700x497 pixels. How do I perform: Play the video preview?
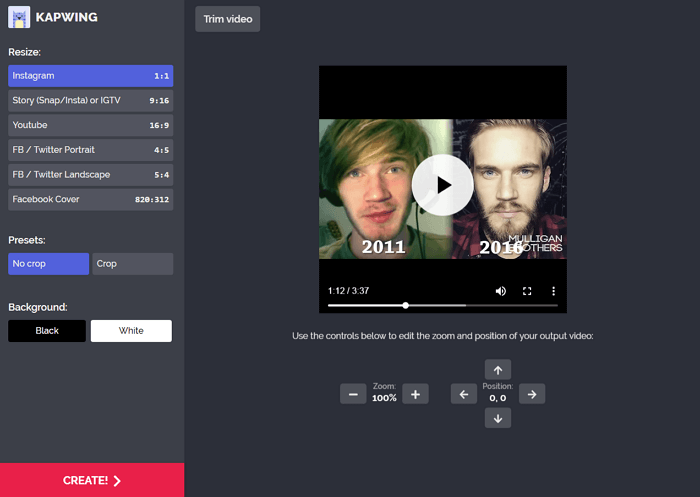[442, 185]
